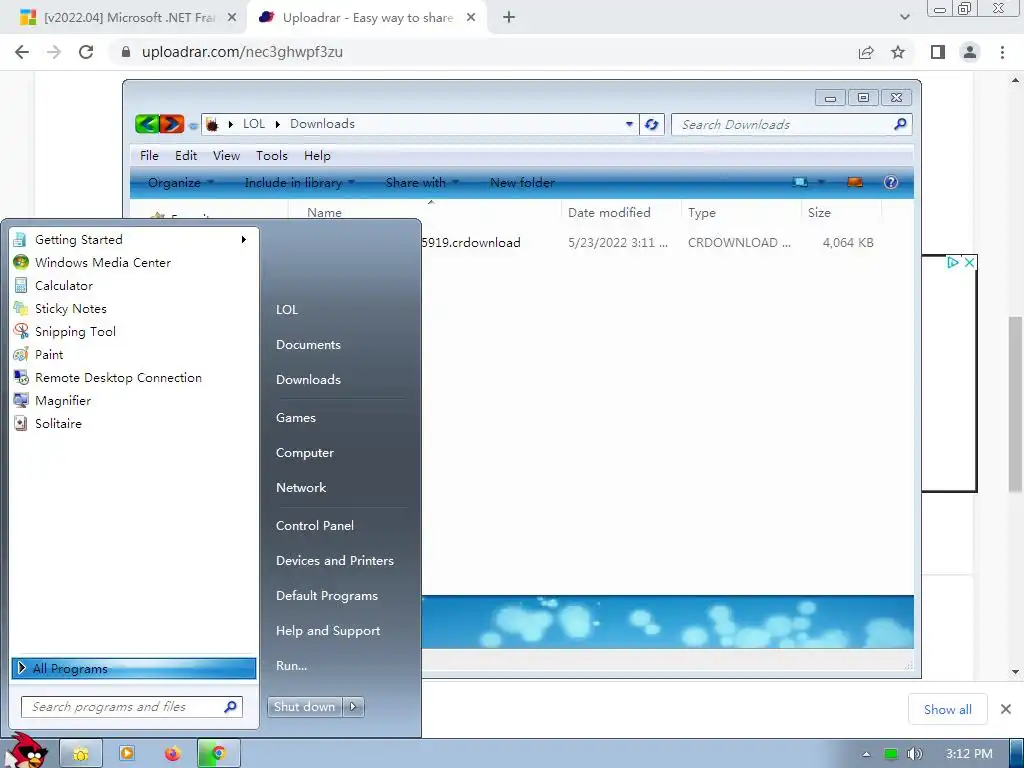The width and height of the screenshot is (1024, 768).
Task: Open the media player taskbar icon
Action: click(127, 754)
